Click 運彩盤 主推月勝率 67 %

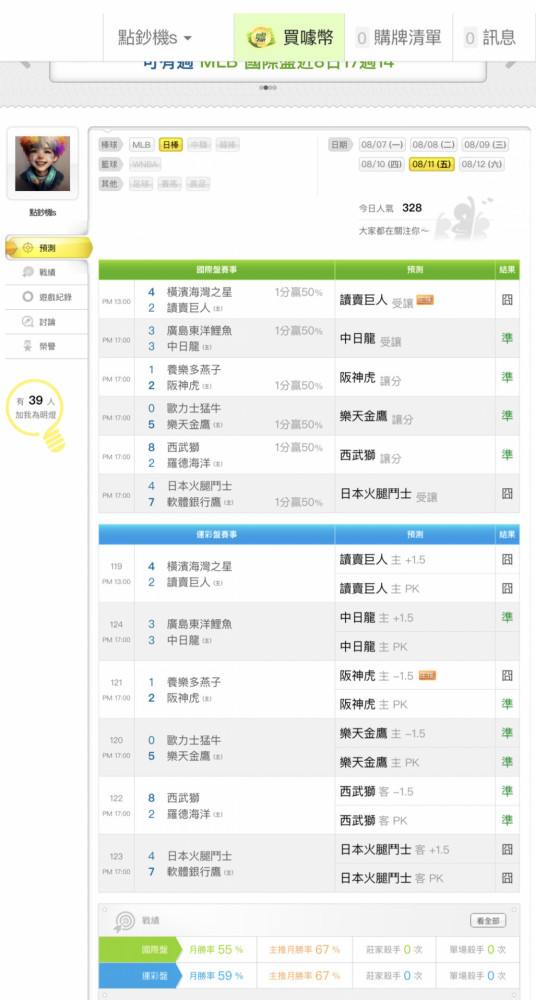tap(304, 976)
